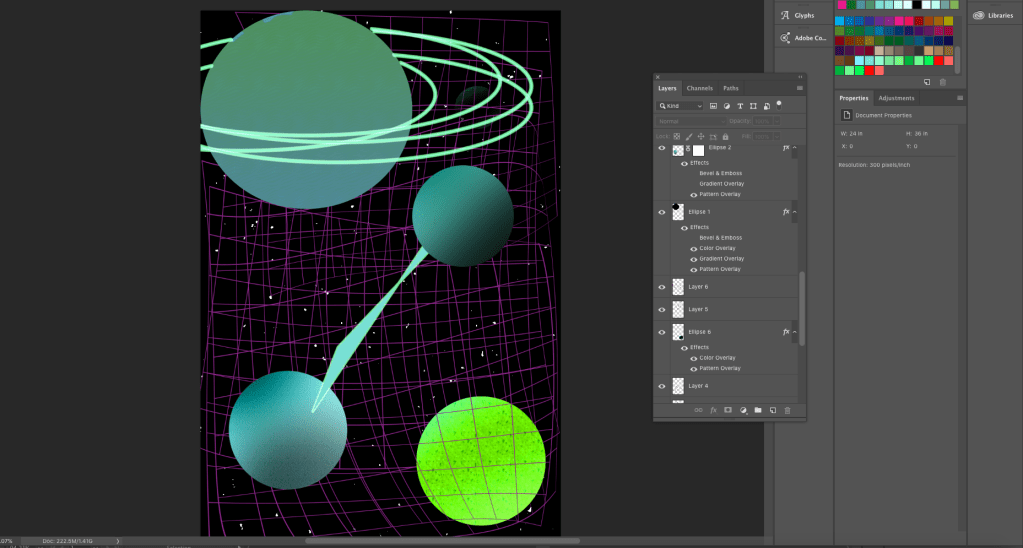This screenshot has height=548, width=1023.
Task: Click the type layer filter icon
Action: pos(740,105)
